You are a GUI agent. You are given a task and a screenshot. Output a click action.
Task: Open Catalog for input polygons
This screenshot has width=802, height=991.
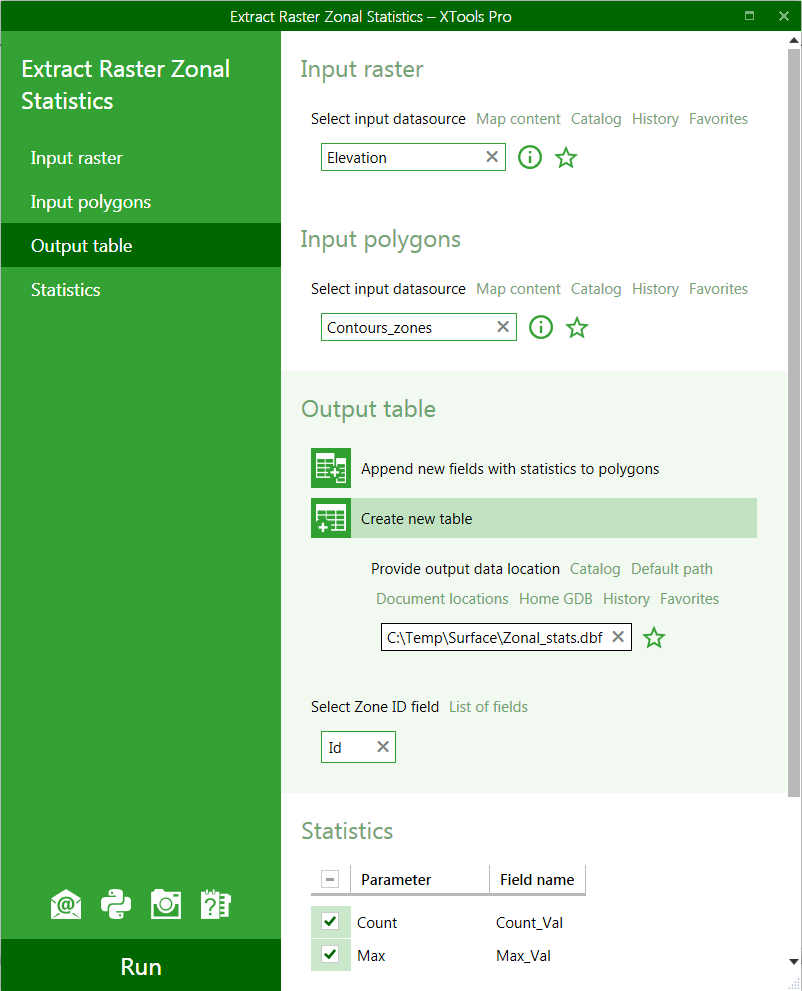coord(596,289)
